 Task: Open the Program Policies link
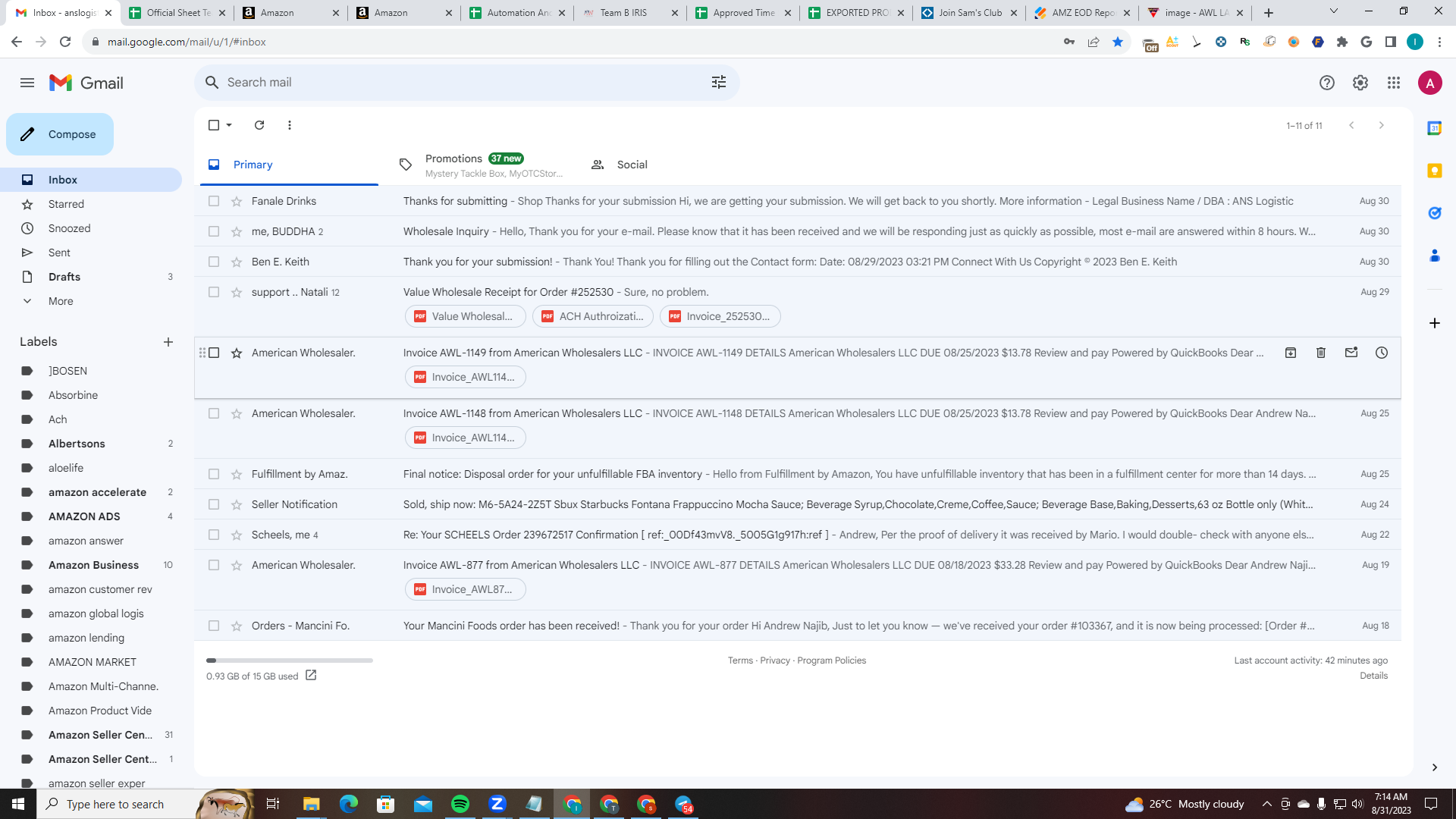pos(831,661)
